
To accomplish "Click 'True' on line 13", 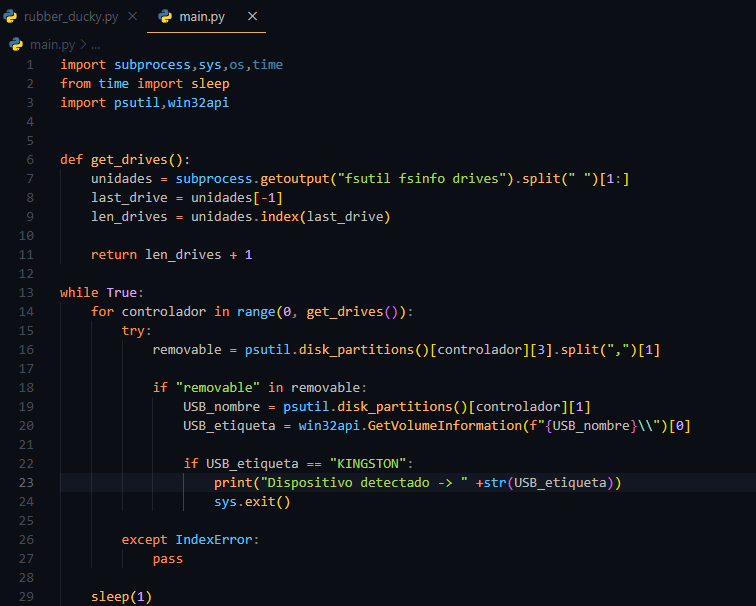I will pos(122,293).
